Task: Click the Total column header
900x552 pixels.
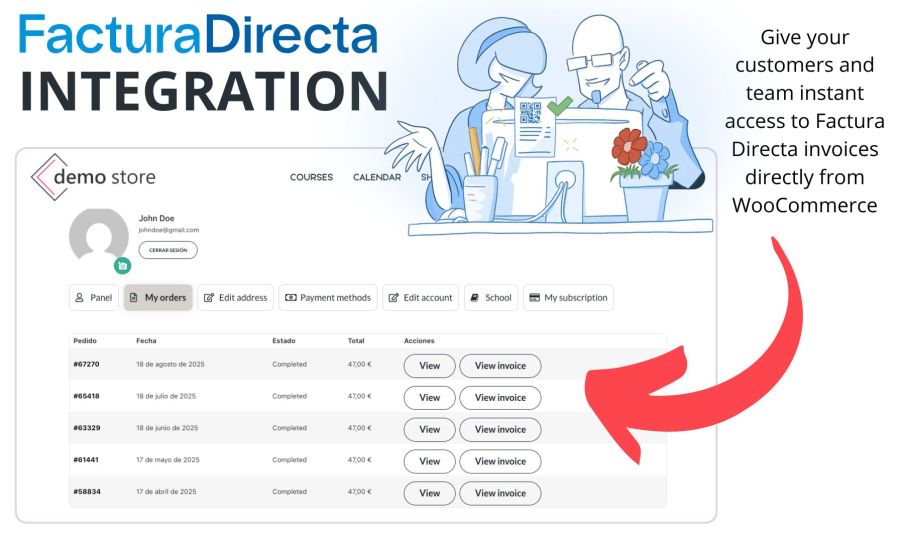Action: point(356,341)
